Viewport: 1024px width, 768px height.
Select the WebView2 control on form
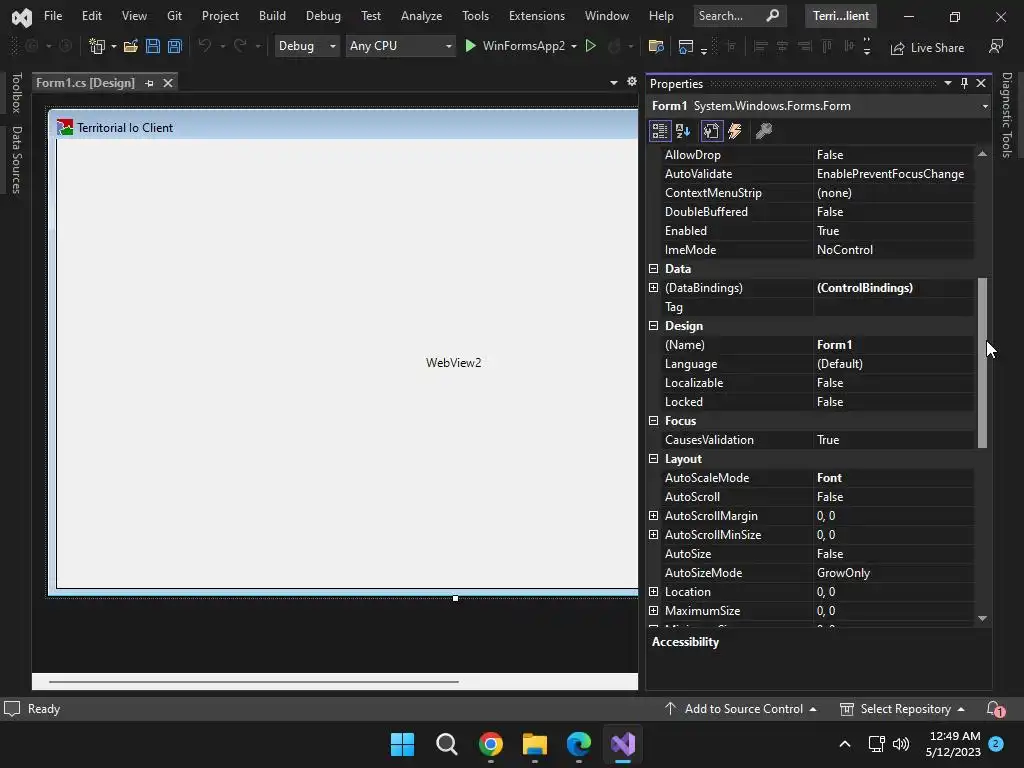point(347,363)
